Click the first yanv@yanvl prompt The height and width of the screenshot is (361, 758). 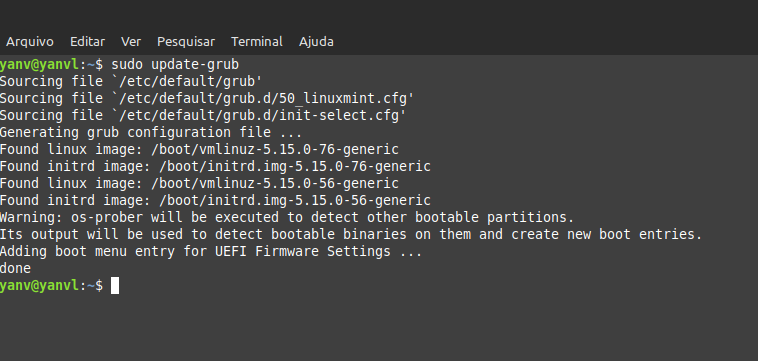[x=39, y=64]
